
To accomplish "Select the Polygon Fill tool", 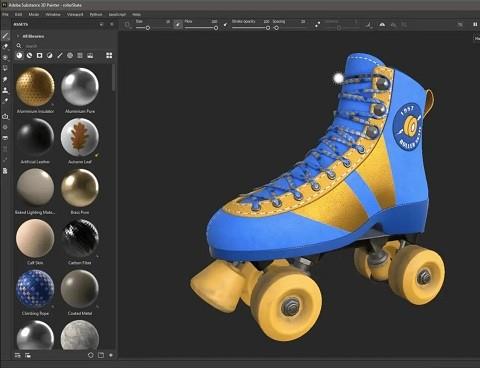I will [5, 68].
